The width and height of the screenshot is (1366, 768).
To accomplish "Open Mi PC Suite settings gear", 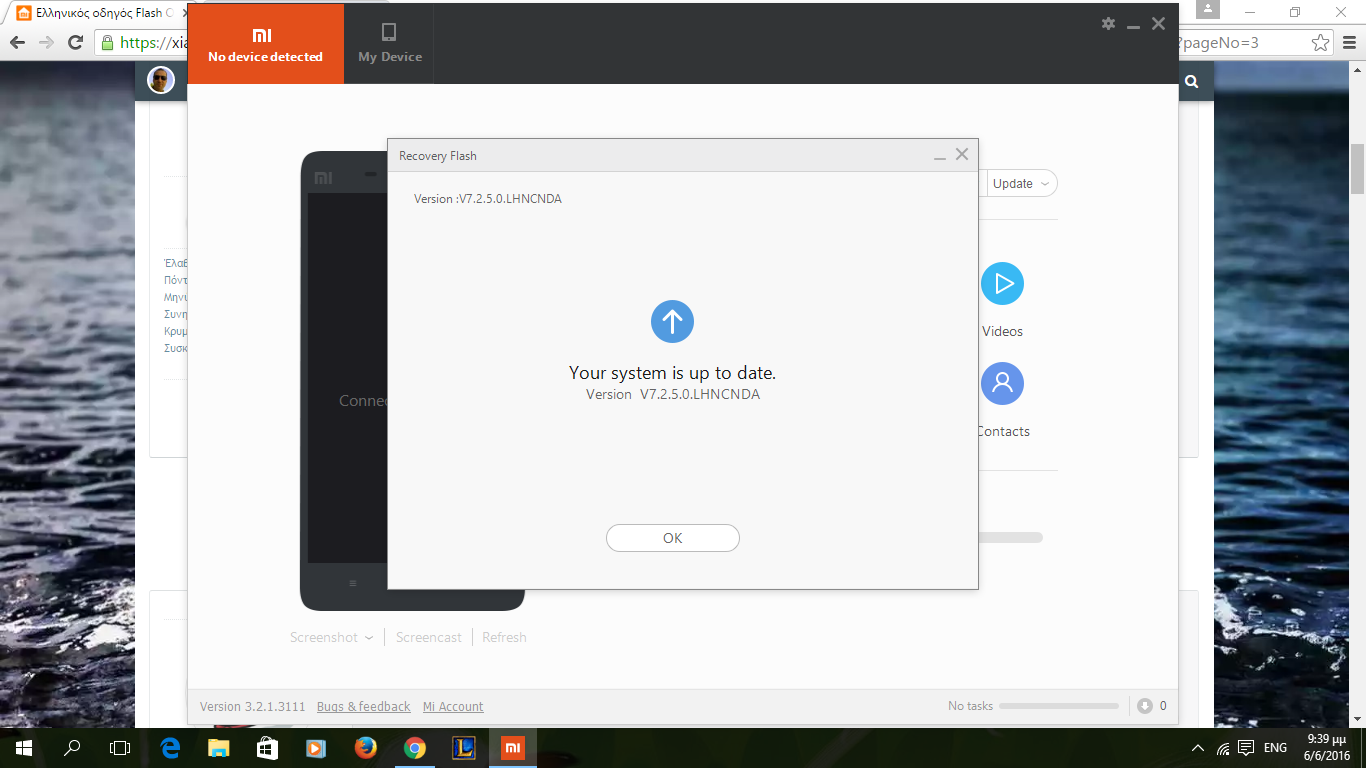I will point(1108,24).
